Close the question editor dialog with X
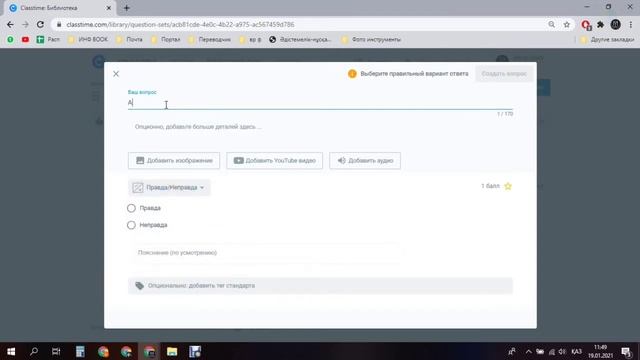 [116, 74]
